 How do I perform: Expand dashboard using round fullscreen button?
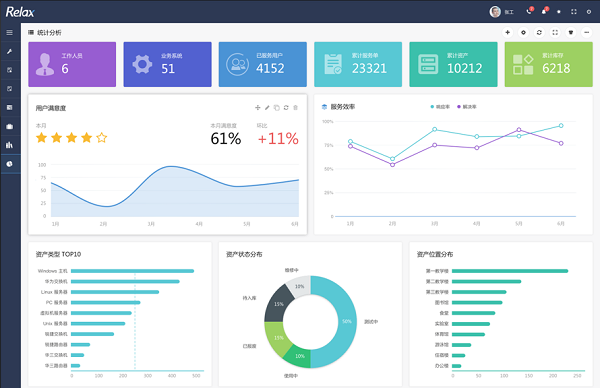[555, 33]
